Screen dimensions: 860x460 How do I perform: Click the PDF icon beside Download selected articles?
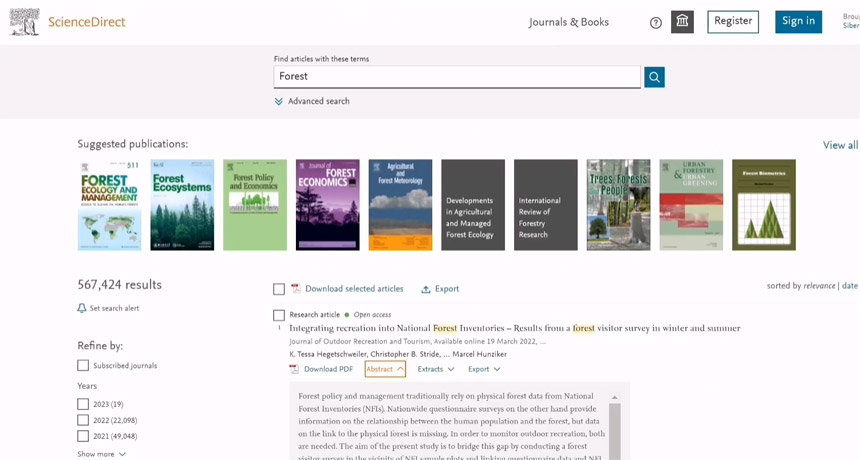click(296, 288)
